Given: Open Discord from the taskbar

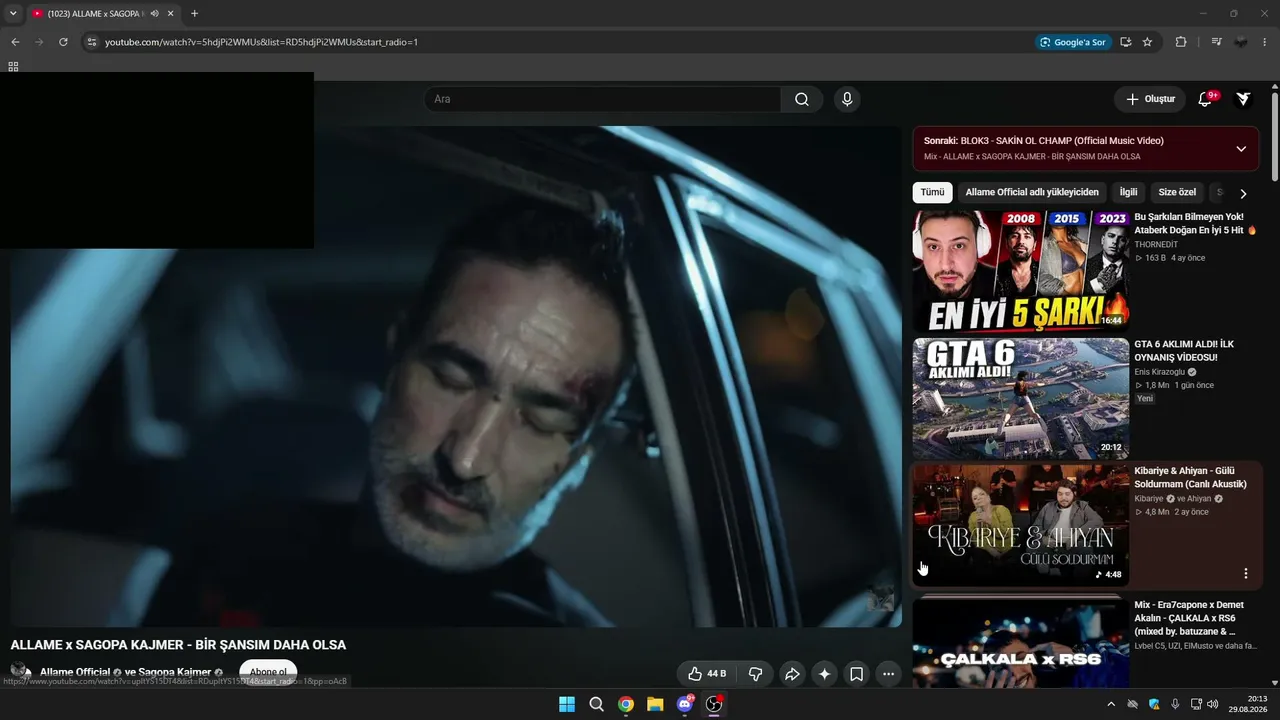Looking at the screenshot, I should [x=685, y=704].
